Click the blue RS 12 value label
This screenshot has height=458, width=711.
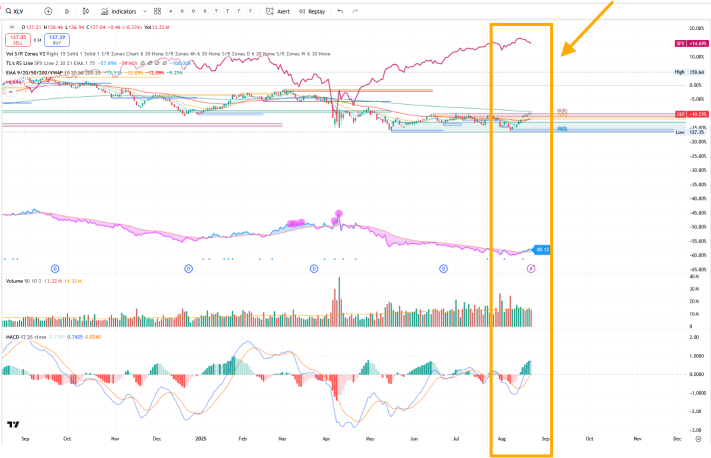point(542,249)
